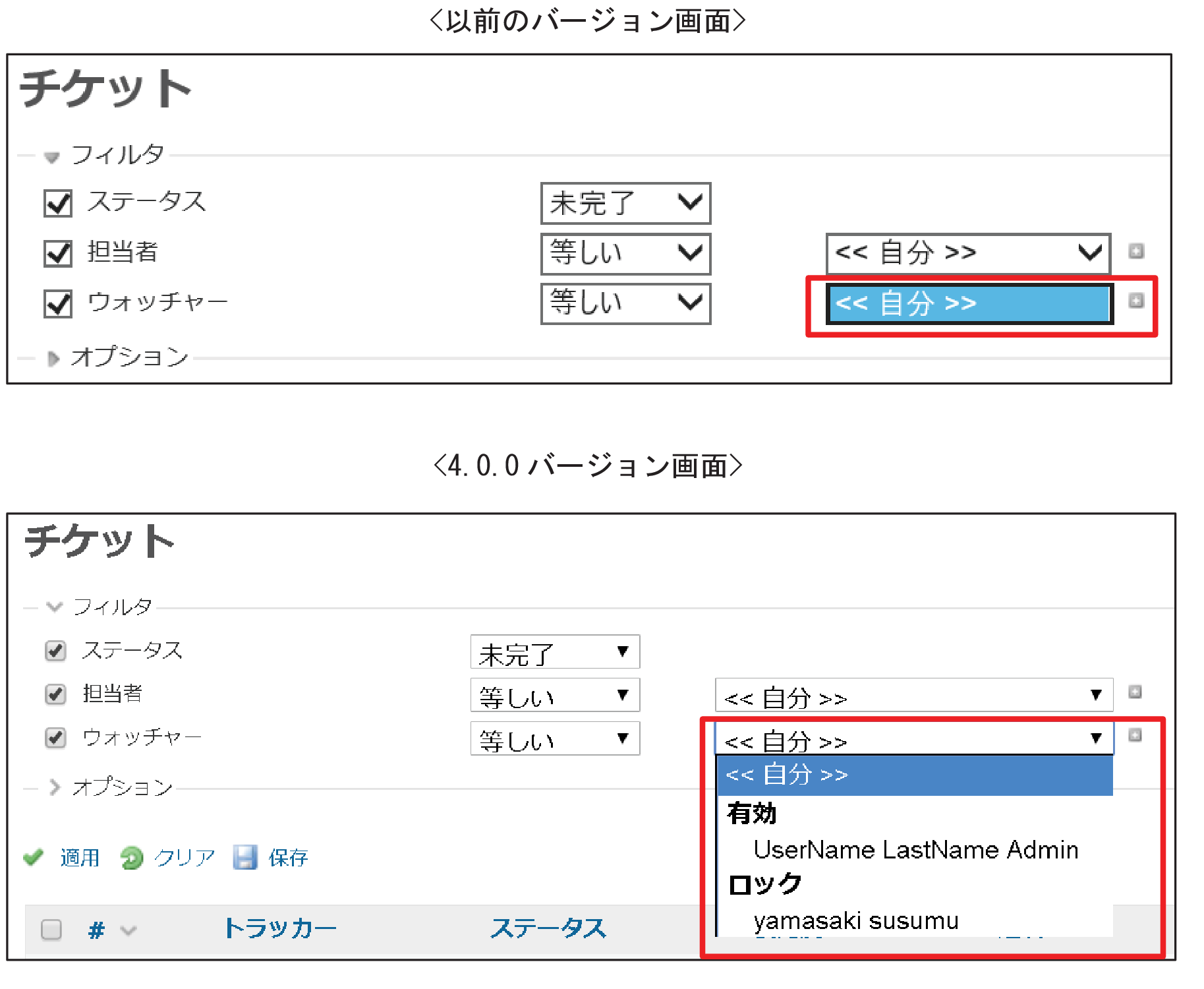1204x989 pixels.
Task: Click add-filter plus icon next to 担当者 row
Action: tap(1135, 693)
